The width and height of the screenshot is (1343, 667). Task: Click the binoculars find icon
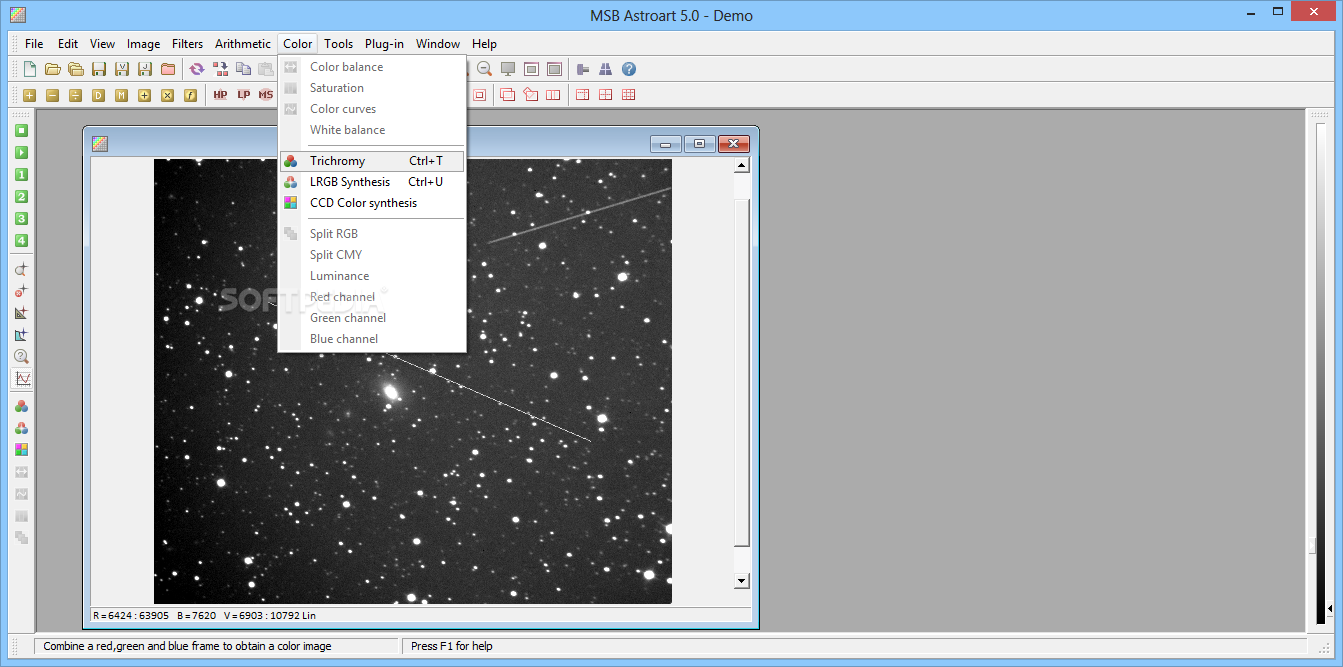[x=606, y=69]
